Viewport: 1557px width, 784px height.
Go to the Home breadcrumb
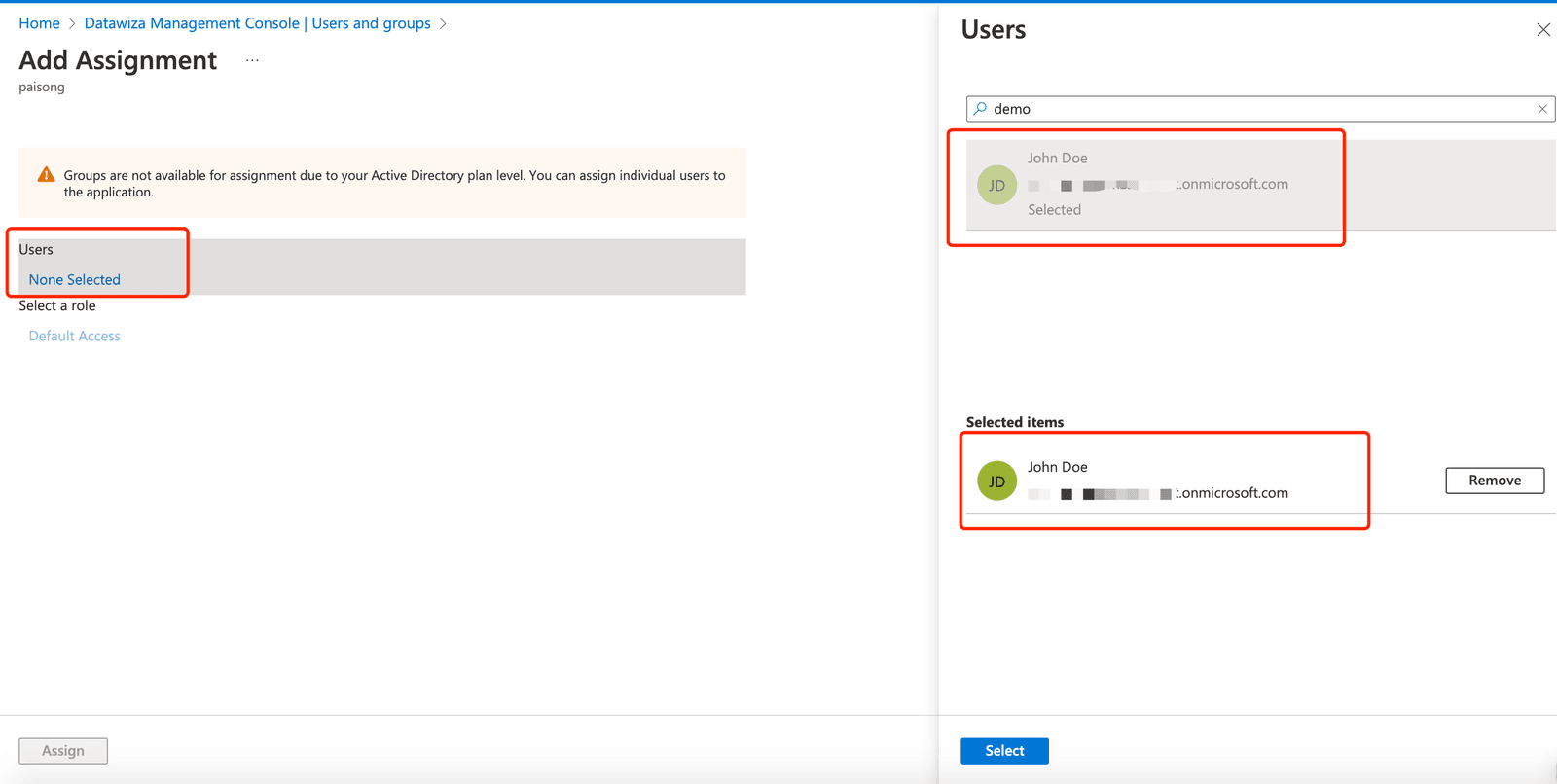pos(39,23)
